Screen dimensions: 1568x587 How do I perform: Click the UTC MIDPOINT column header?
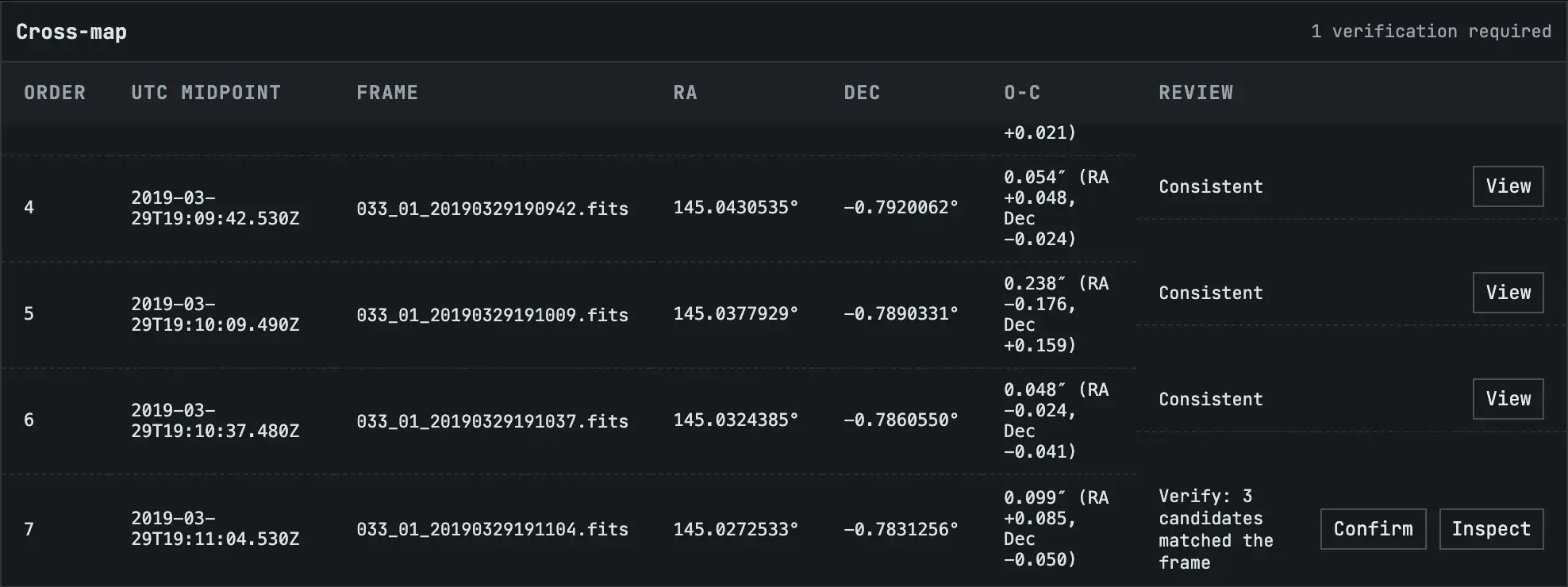click(x=206, y=93)
